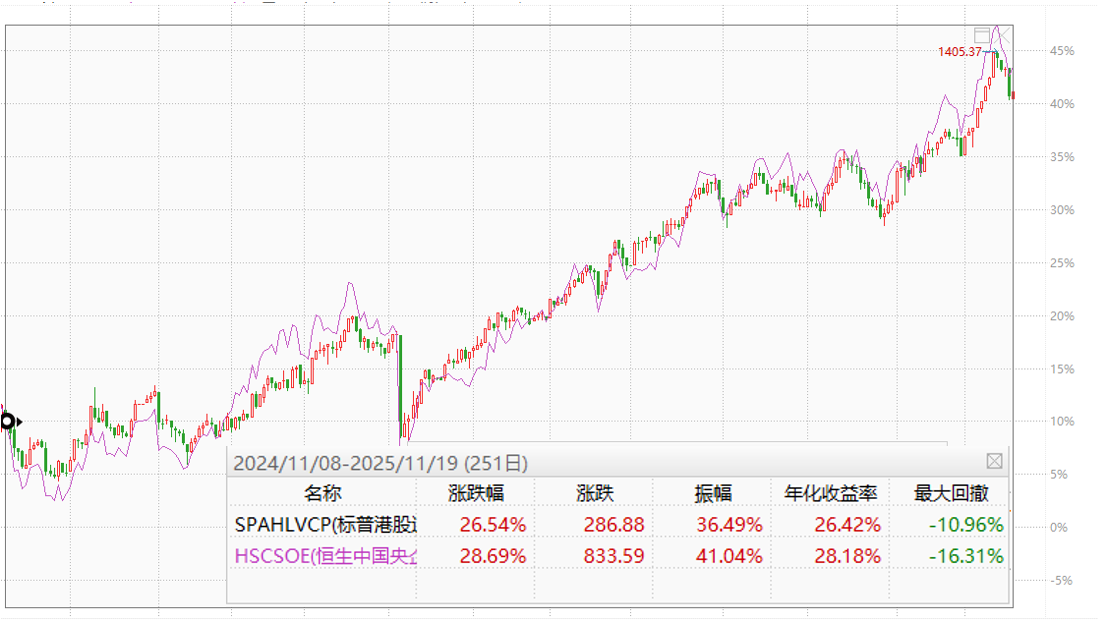Screen dimensions: 1098x624
Task: Click the black circle start marker
Action: point(8,421)
